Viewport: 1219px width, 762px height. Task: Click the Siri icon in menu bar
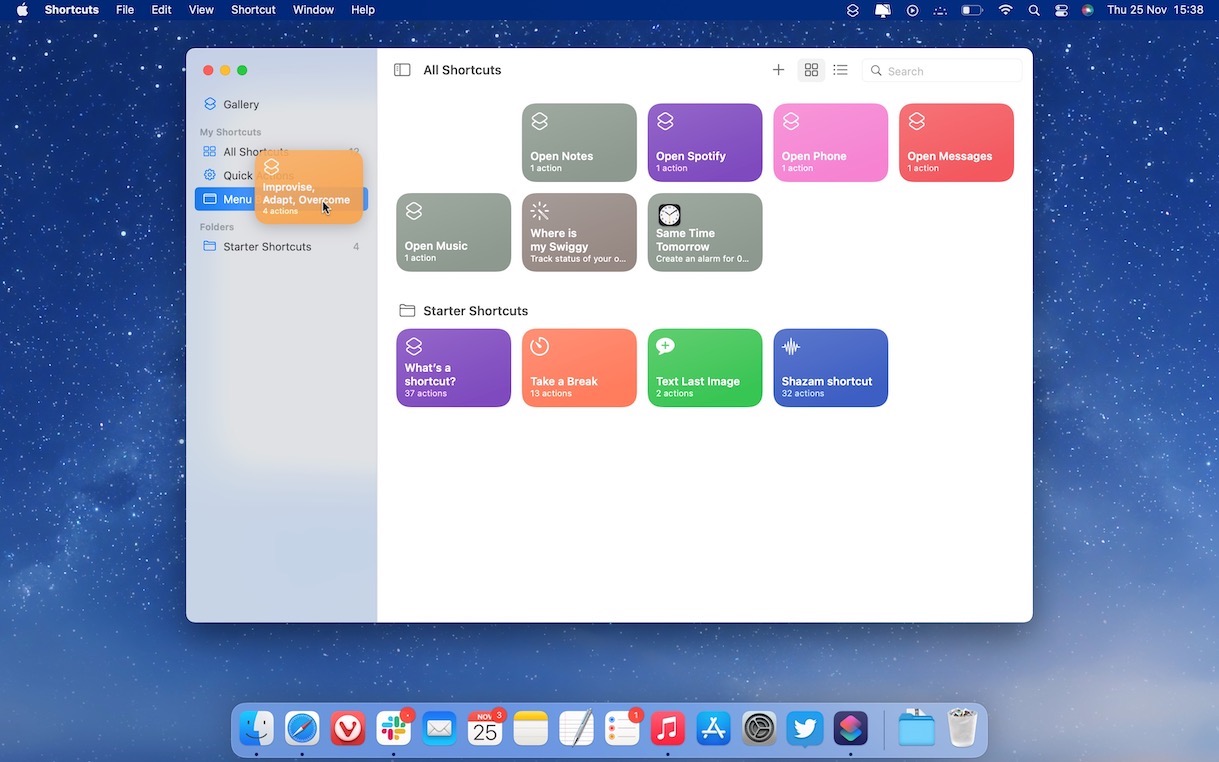[x=1087, y=10]
